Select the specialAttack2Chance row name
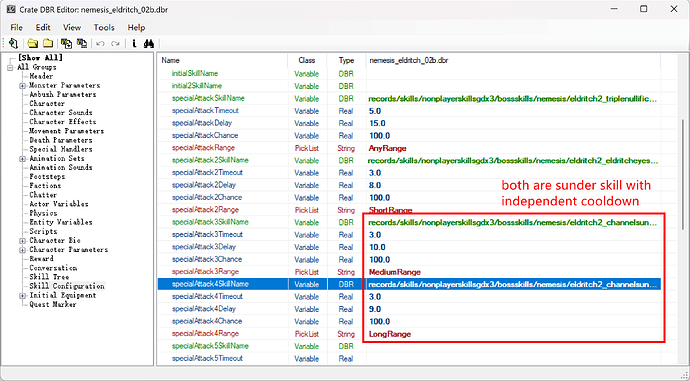The width and height of the screenshot is (690, 381). tap(207, 197)
